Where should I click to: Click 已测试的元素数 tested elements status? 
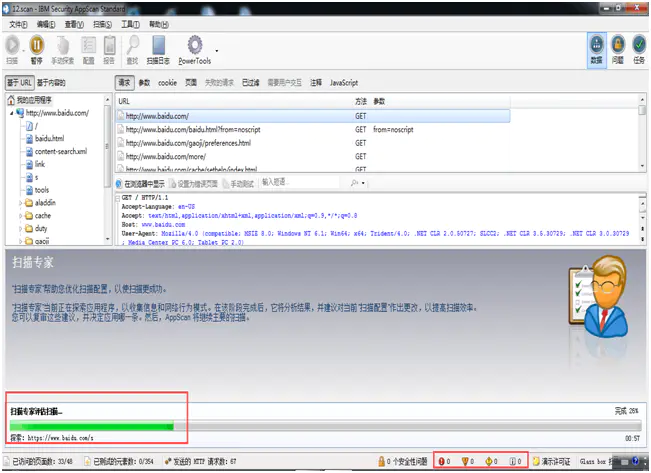click(119, 461)
